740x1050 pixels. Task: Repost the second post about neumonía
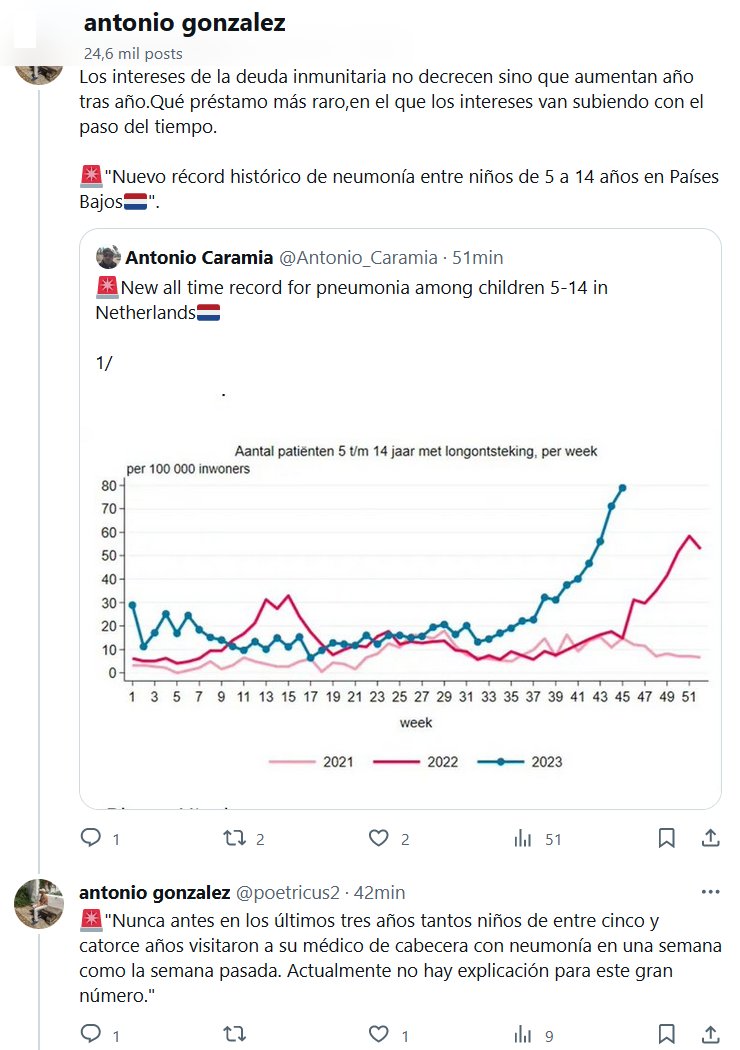235,1033
